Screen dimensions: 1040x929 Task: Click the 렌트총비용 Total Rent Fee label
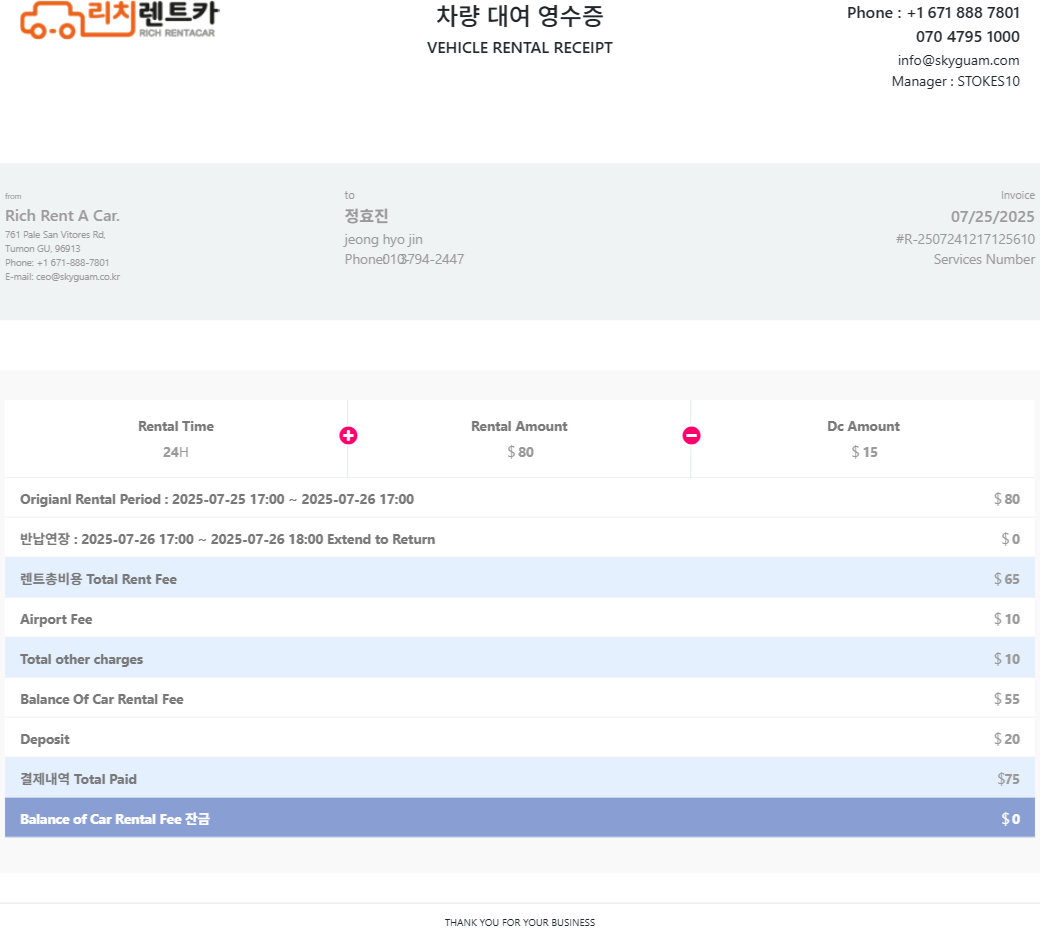point(98,579)
